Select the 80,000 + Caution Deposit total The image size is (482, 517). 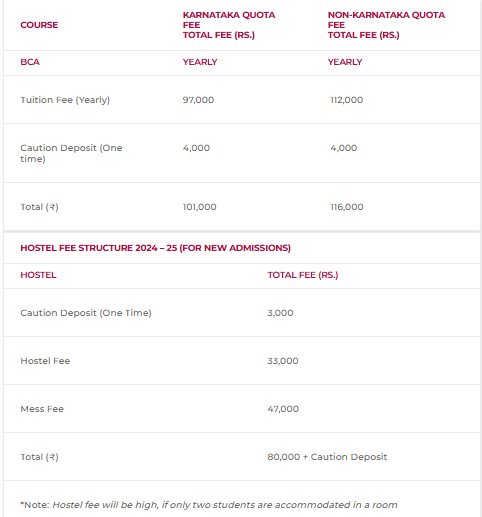coord(327,457)
